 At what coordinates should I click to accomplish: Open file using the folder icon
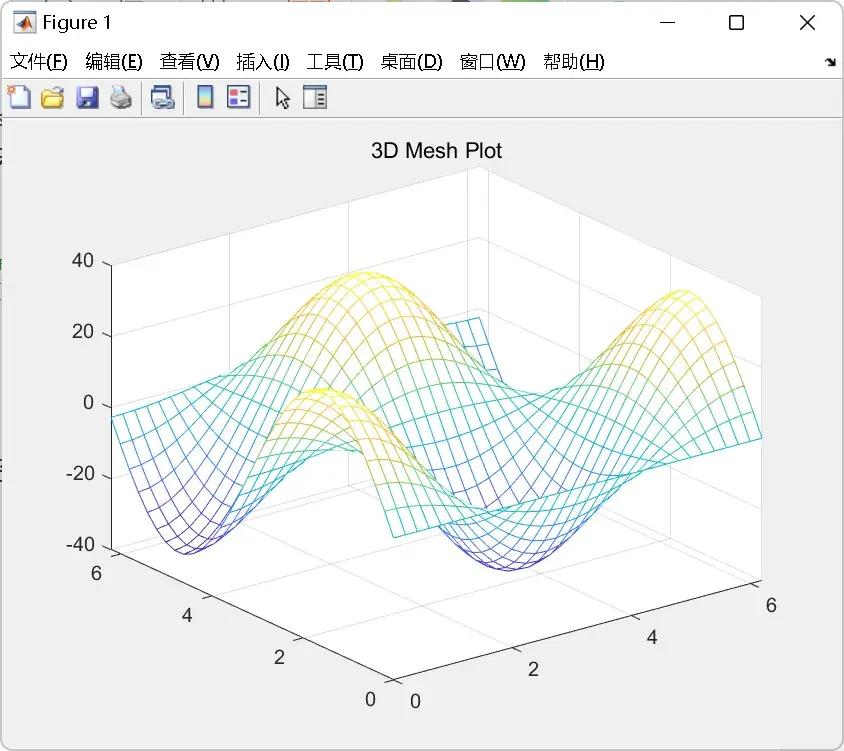point(53,98)
